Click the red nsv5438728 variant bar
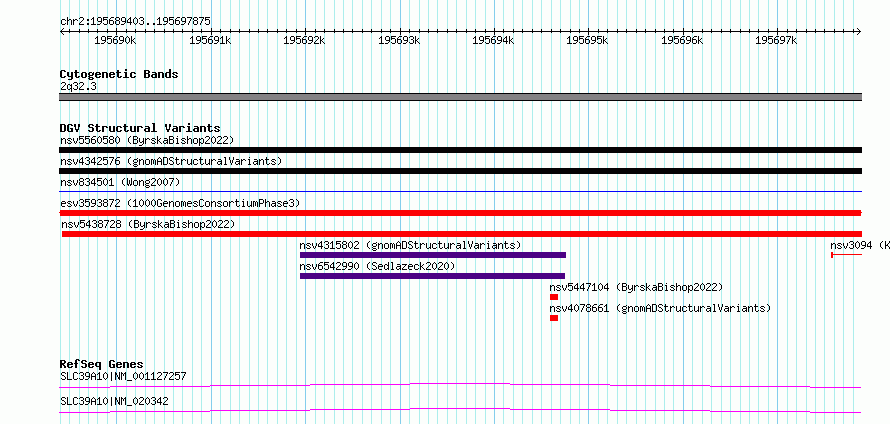Image resolution: width=890 pixels, height=424 pixels. pos(462,234)
